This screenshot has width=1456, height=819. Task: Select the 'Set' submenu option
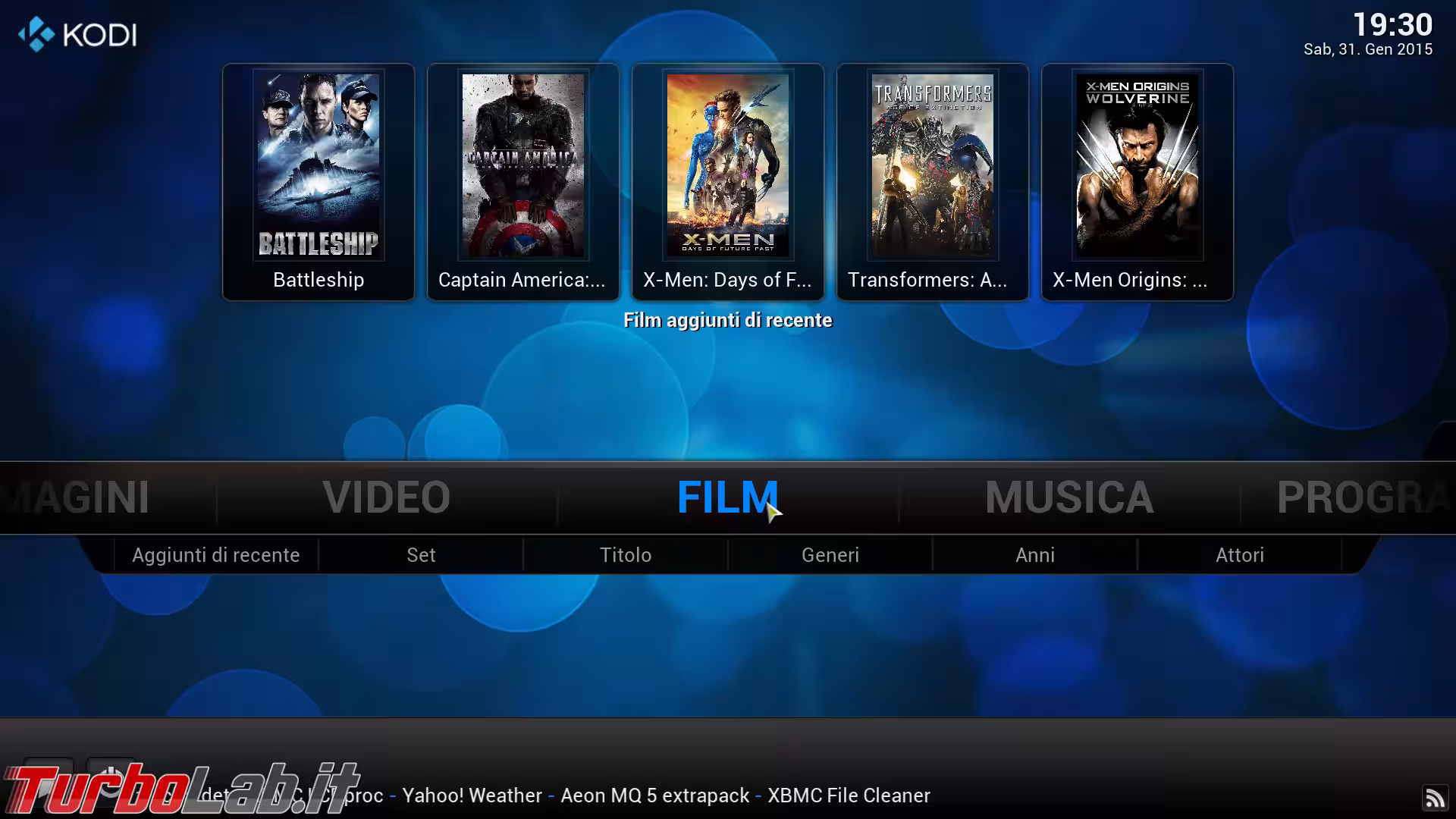(420, 554)
